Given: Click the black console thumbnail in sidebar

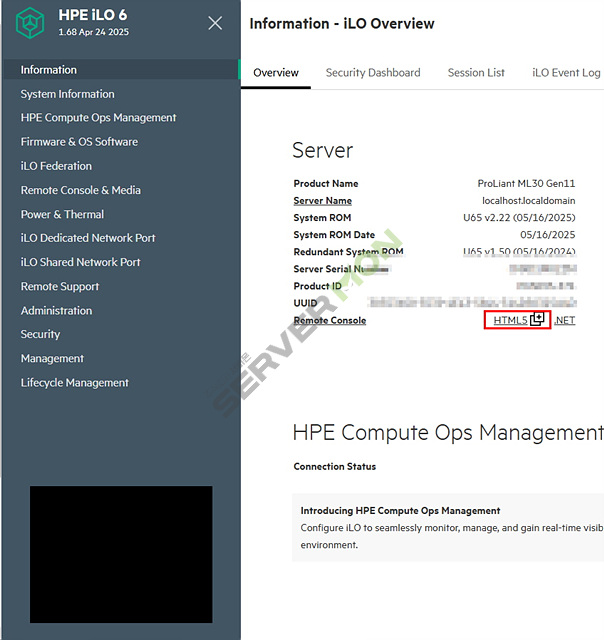Looking at the screenshot, I should pos(121,554).
